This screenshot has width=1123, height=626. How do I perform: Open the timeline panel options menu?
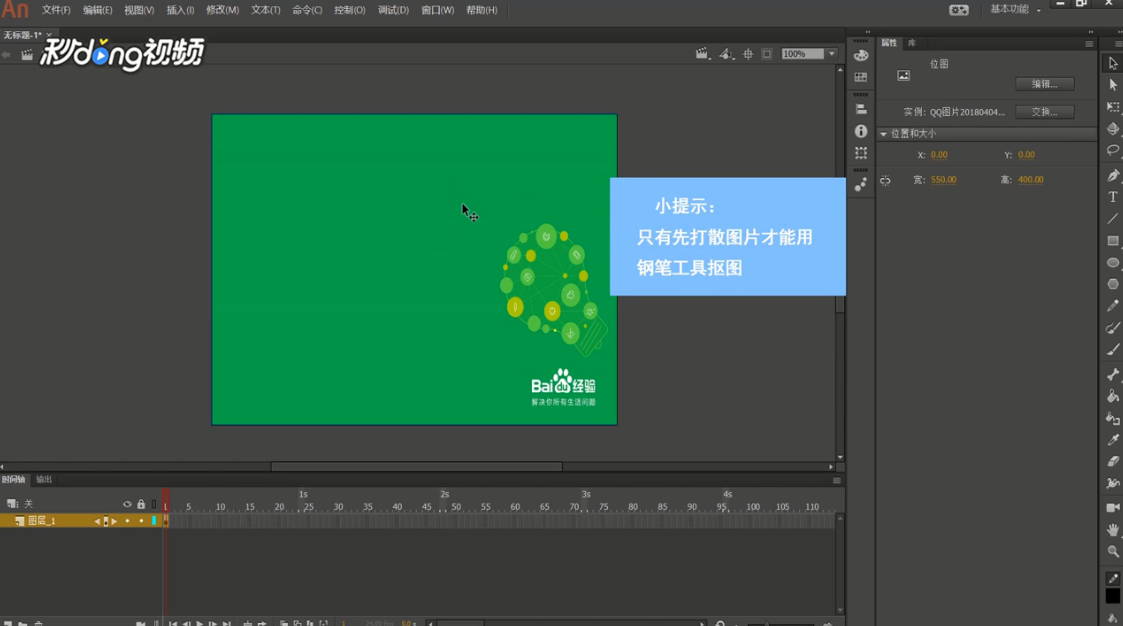(x=836, y=481)
